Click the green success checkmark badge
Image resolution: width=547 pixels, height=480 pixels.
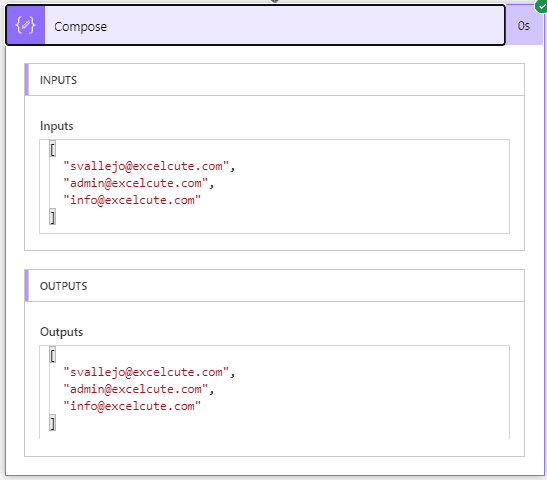point(541,6)
